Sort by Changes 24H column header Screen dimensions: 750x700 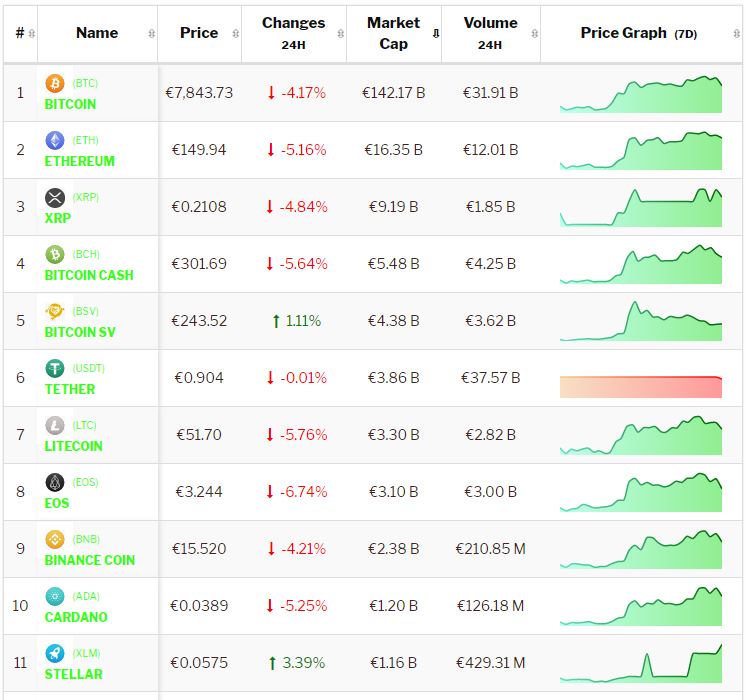coord(294,33)
